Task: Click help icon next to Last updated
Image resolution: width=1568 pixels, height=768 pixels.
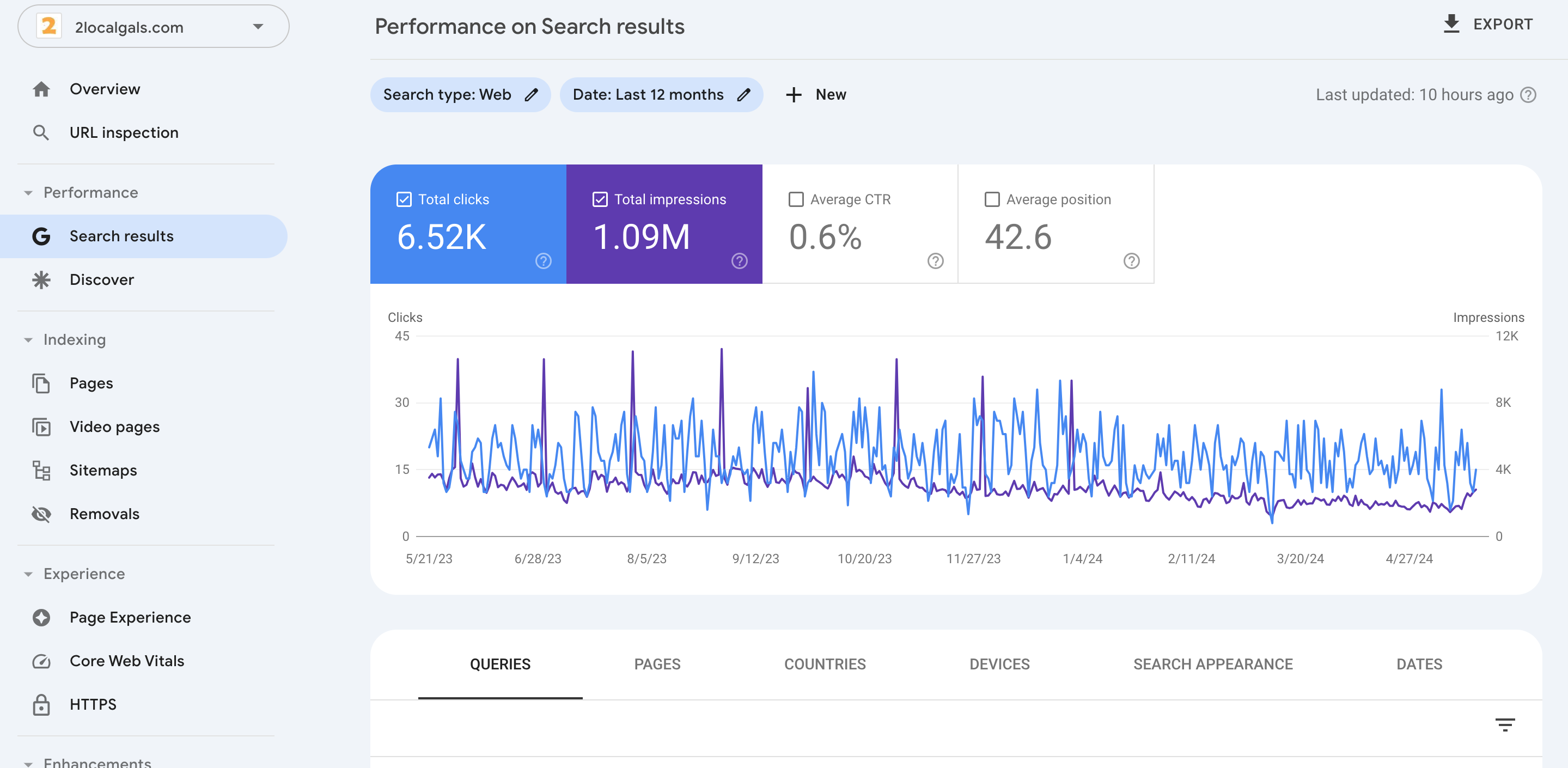Action: pos(1528,95)
